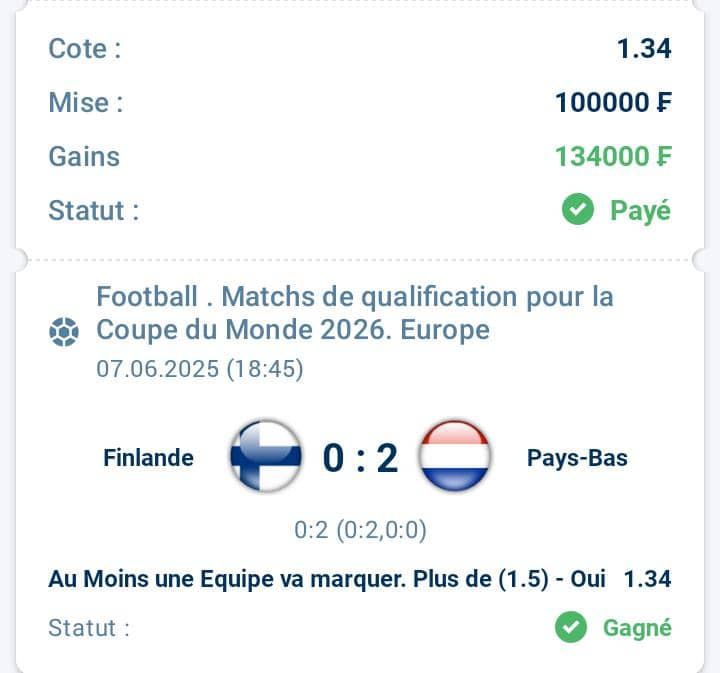
Task: Click the Cote value 1.34
Action: (644, 49)
